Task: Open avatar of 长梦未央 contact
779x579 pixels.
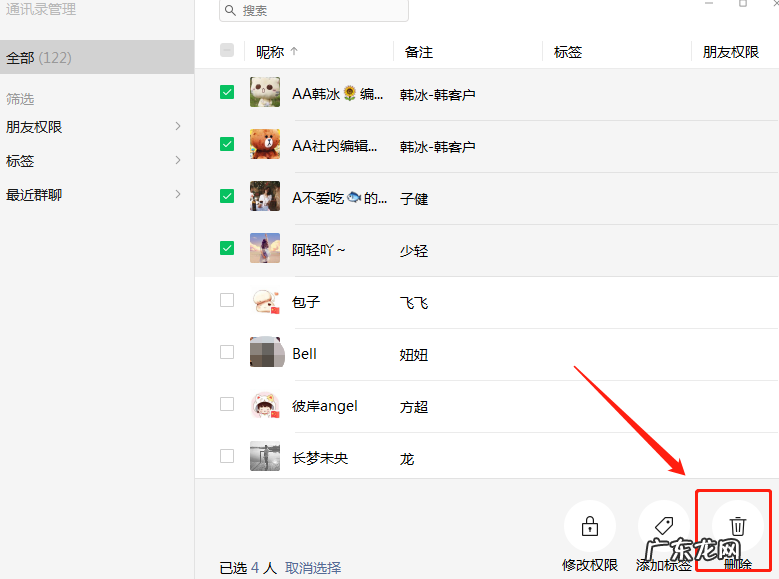Action: pyautogui.click(x=265, y=456)
